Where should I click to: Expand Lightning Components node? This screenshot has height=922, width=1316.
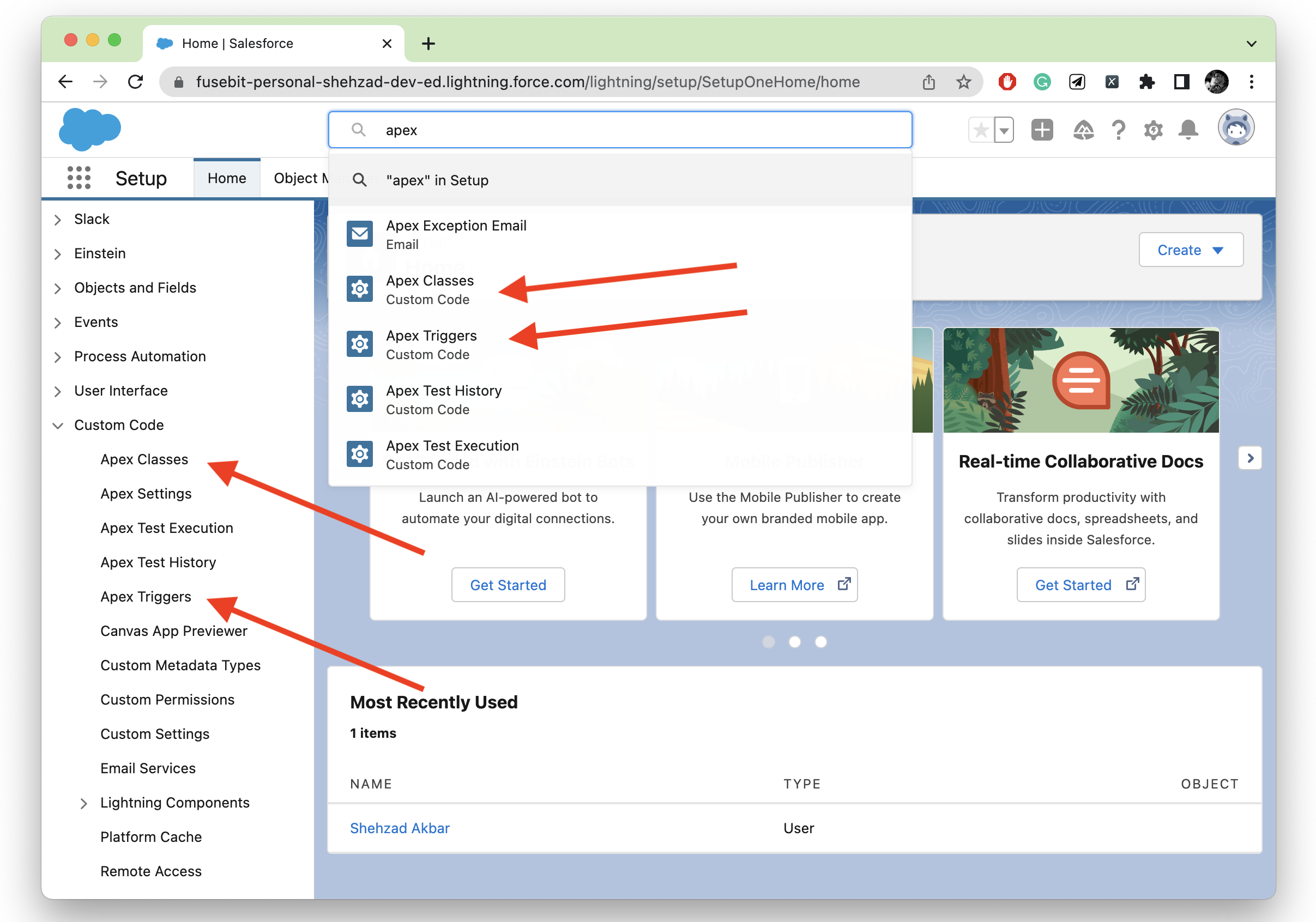[84, 803]
